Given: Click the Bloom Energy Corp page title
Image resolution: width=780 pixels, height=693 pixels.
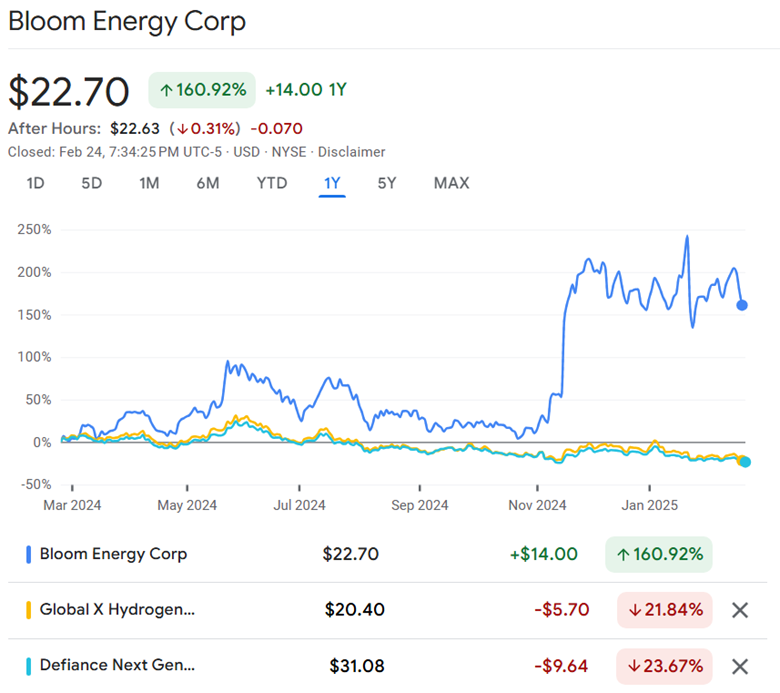Looking at the screenshot, I should point(127,21).
